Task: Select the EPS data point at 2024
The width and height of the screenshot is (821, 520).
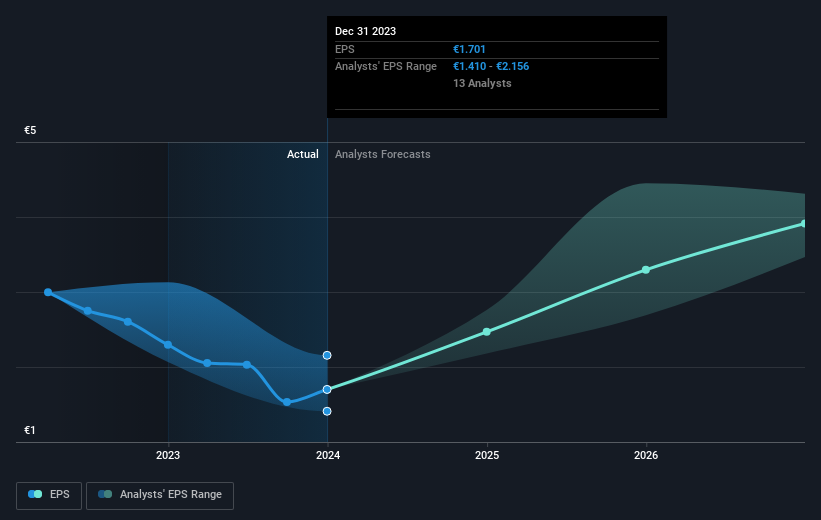Action: [x=327, y=390]
